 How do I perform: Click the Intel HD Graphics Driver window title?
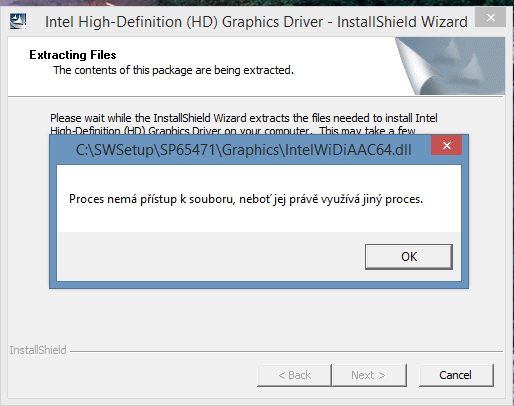[x=256, y=22]
